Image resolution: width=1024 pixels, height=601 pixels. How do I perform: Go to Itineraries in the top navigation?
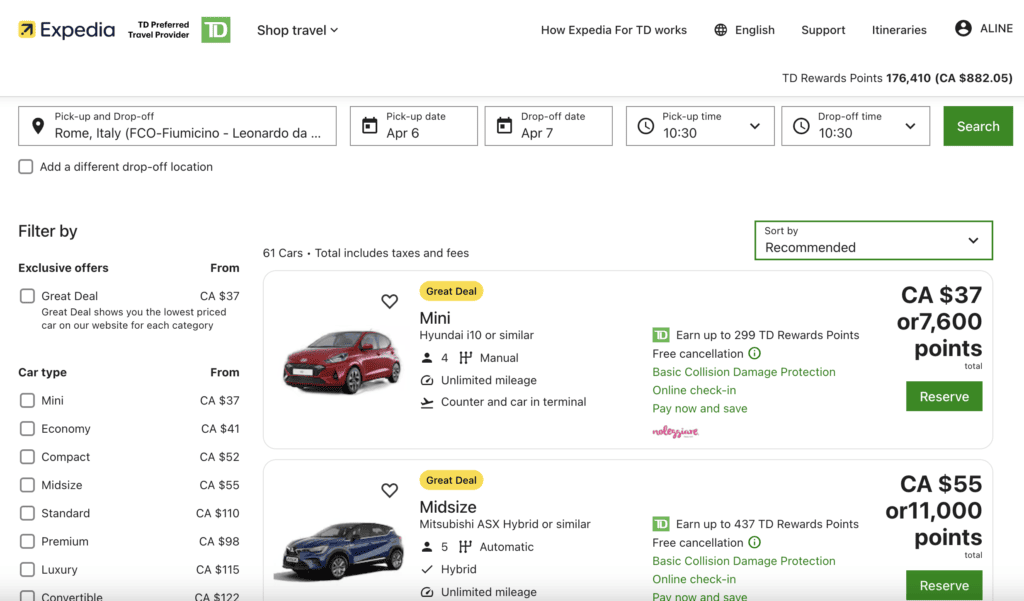click(899, 30)
